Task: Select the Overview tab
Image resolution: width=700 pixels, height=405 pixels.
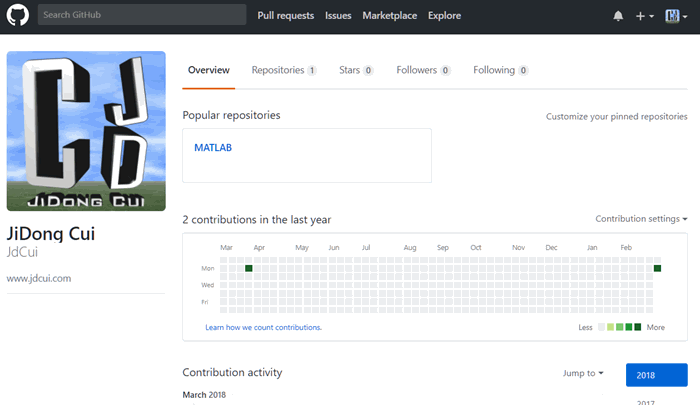Action: (208, 70)
